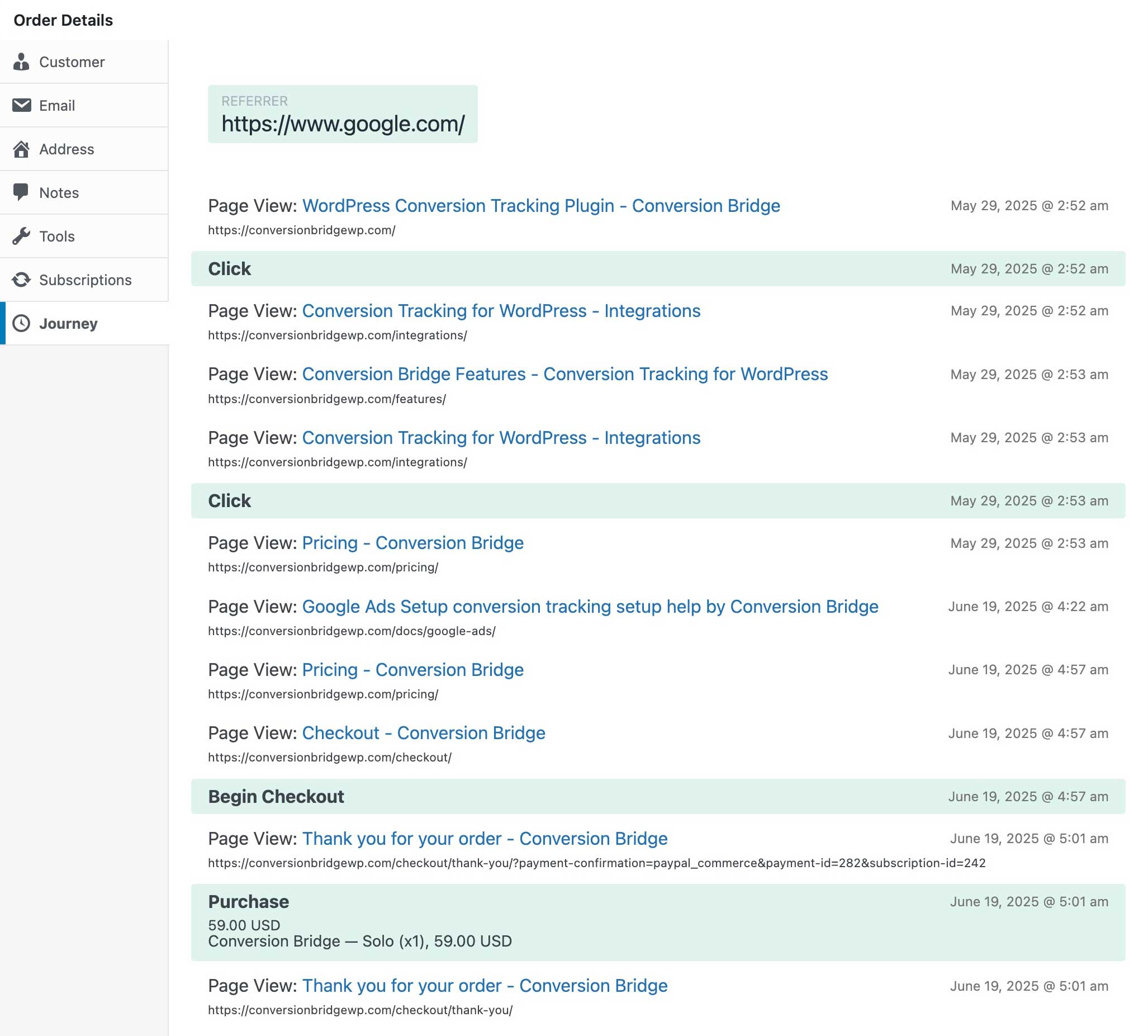The height and width of the screenshot is (1036, 1148).
Task: Open the Integrations link at 2:52 am
Action: [501, 311]
